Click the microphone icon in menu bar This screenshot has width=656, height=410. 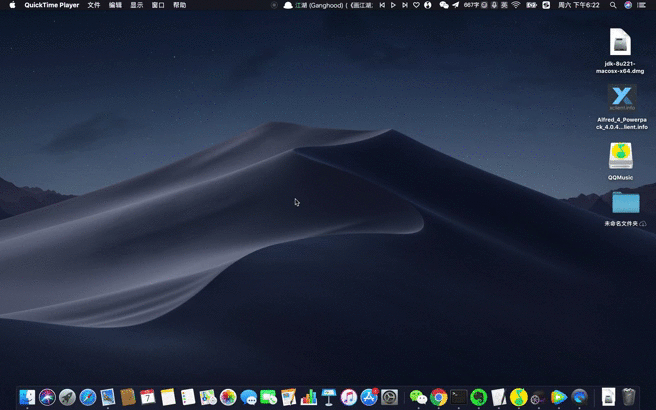494,5
